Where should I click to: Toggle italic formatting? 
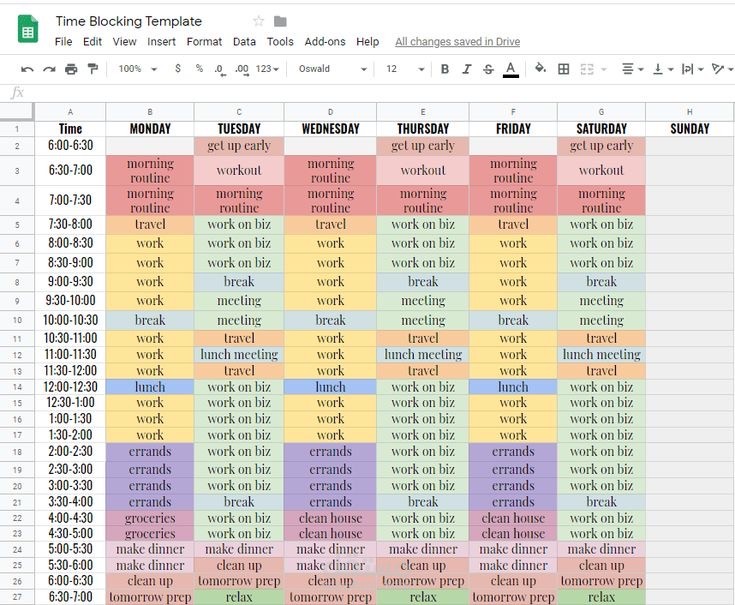(466, 69)
